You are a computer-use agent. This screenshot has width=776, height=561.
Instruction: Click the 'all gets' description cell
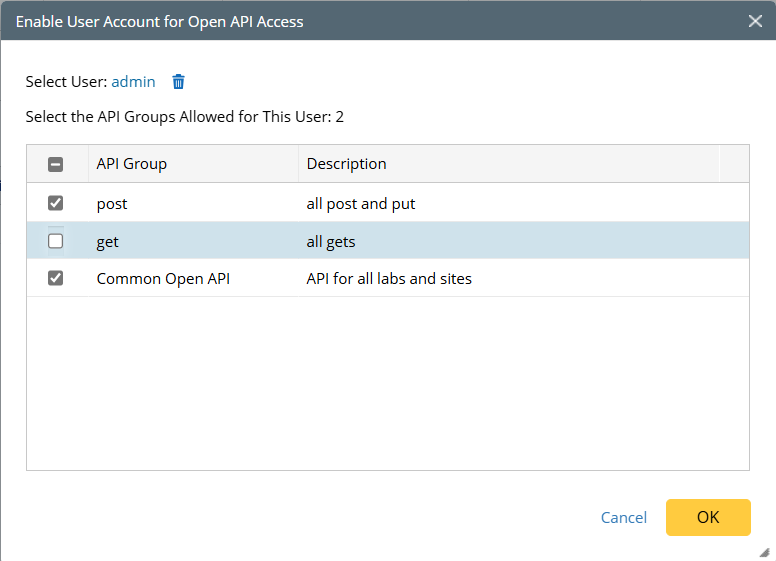click(331, 242)
